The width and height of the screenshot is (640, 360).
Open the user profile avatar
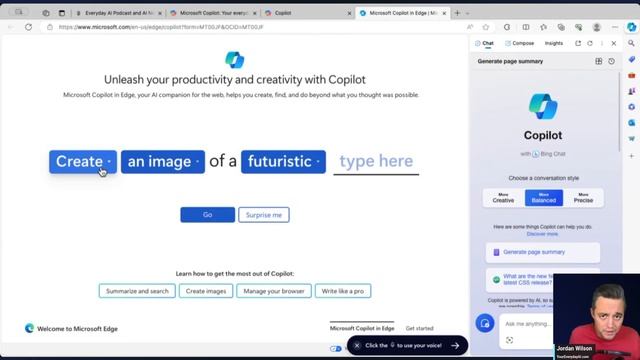(x=596, y=27)
